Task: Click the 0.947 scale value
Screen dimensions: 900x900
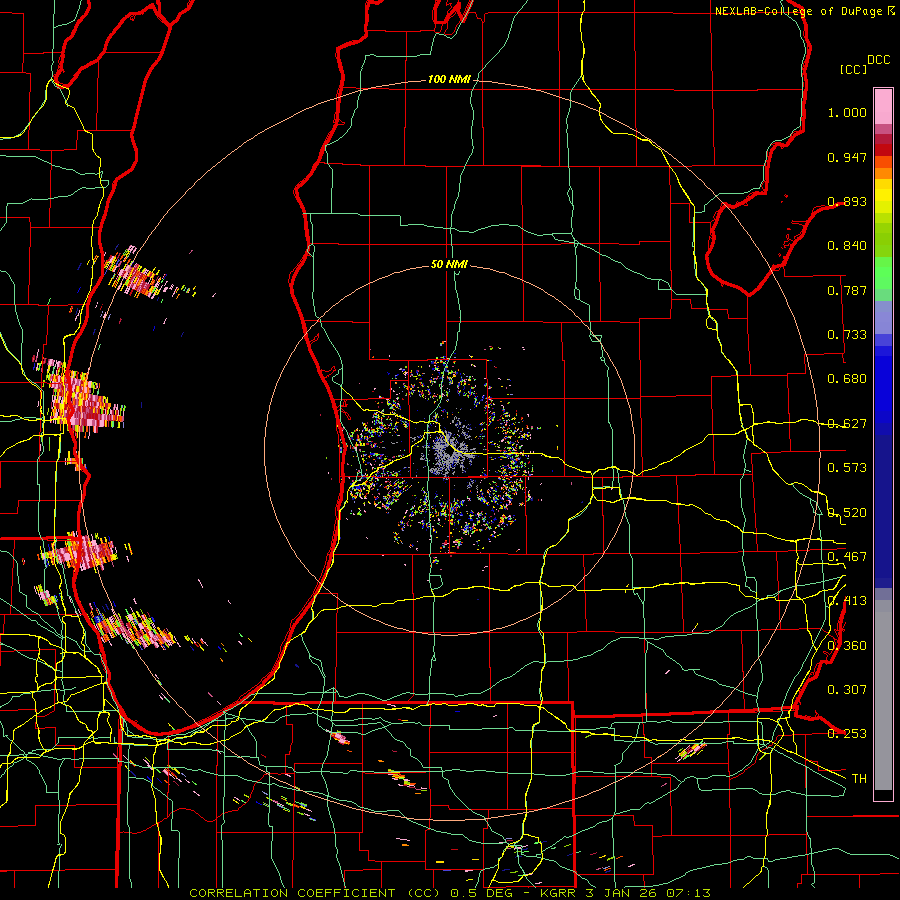Action: [847, 157]
